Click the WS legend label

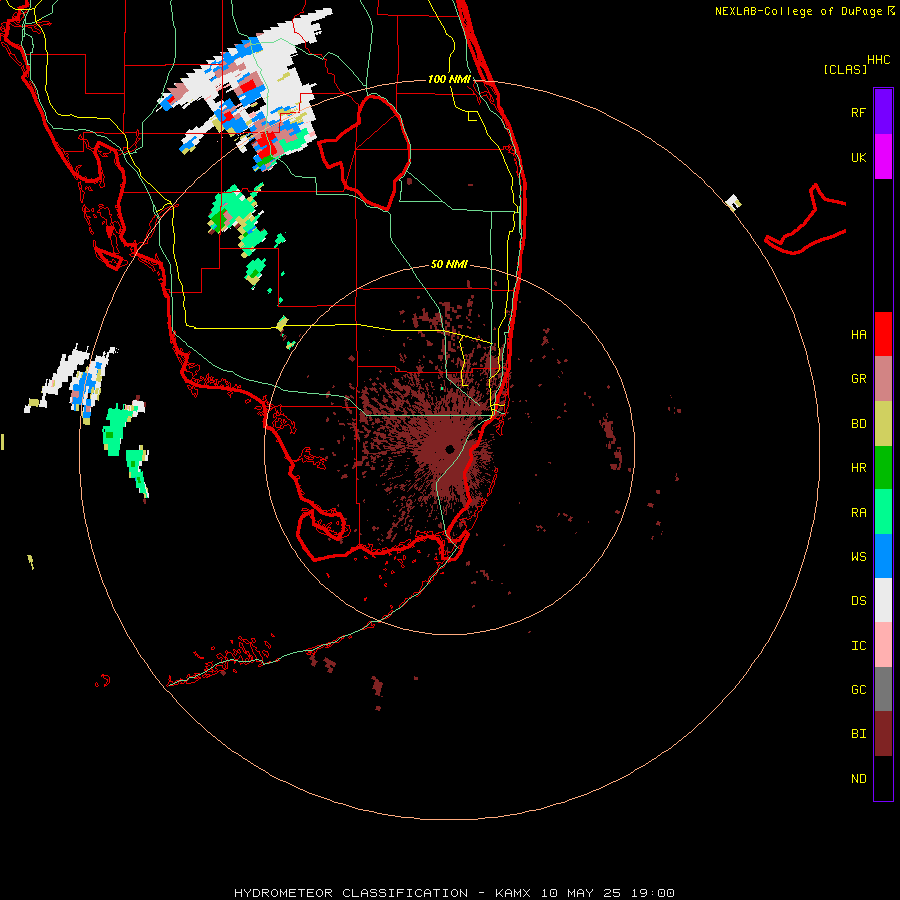tap(858, 557)
